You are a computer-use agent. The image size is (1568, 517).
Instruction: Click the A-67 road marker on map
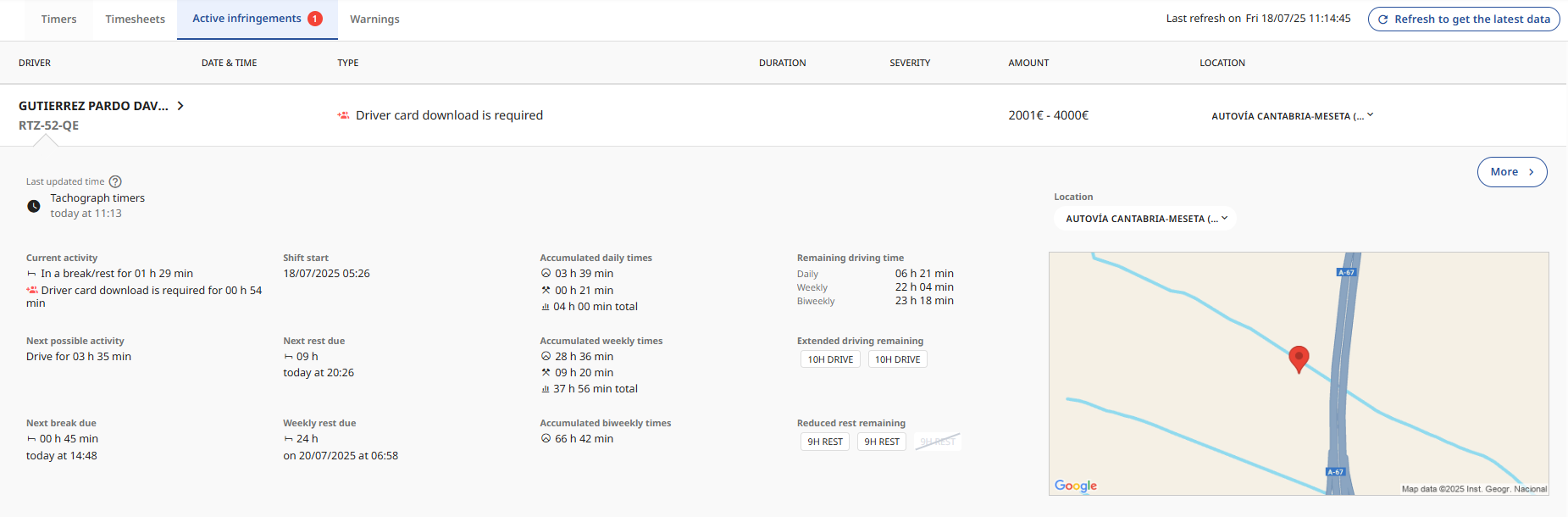[x=1345, y=272]
